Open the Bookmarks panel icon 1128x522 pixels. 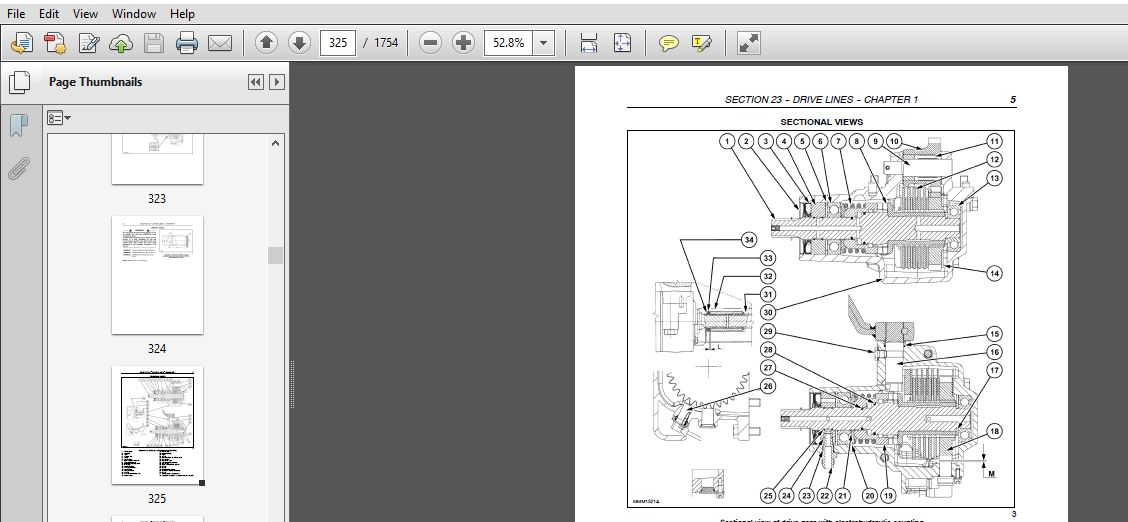tap(19, 126)
